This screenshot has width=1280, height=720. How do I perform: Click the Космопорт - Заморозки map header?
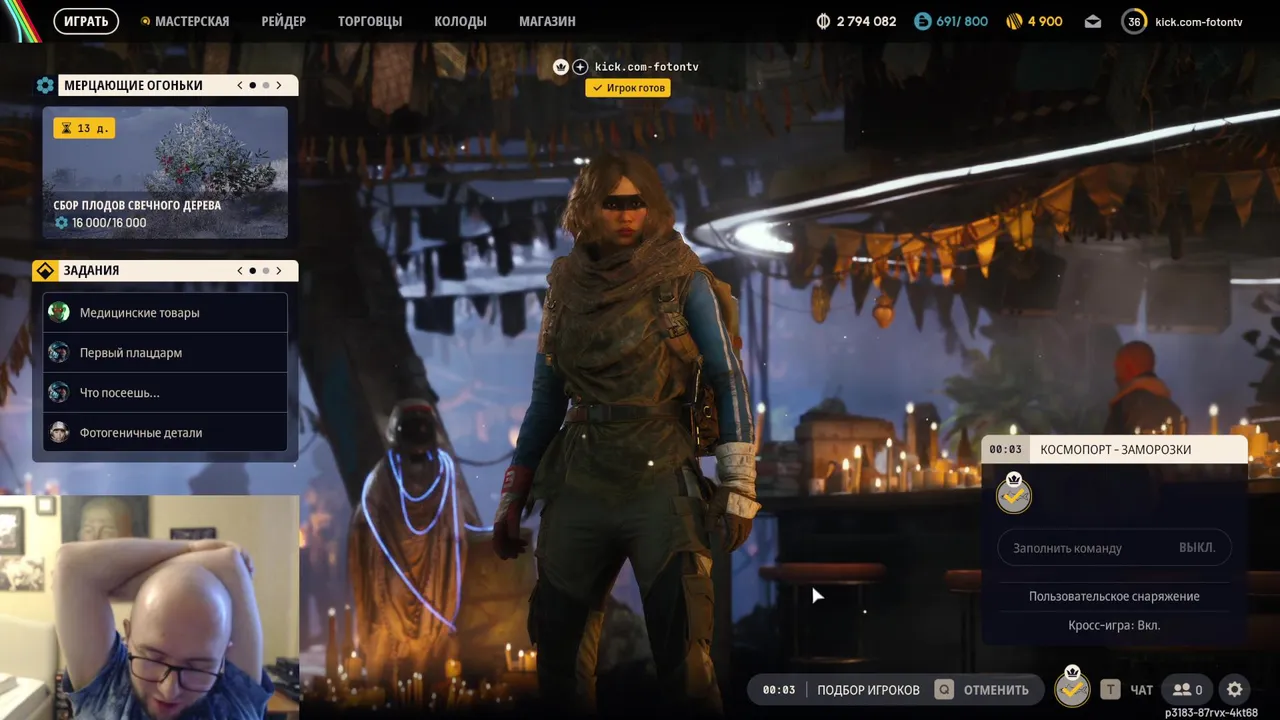tap(1115, 449)
